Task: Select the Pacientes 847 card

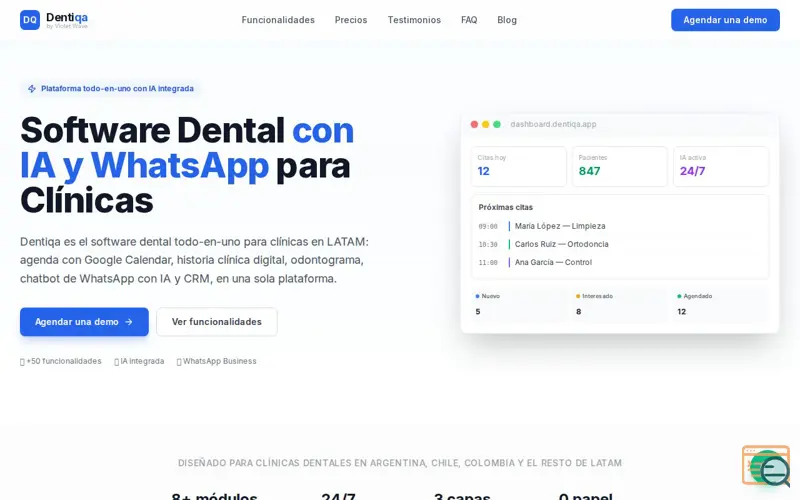Action: pyautogui.click(x=619, y=166)
